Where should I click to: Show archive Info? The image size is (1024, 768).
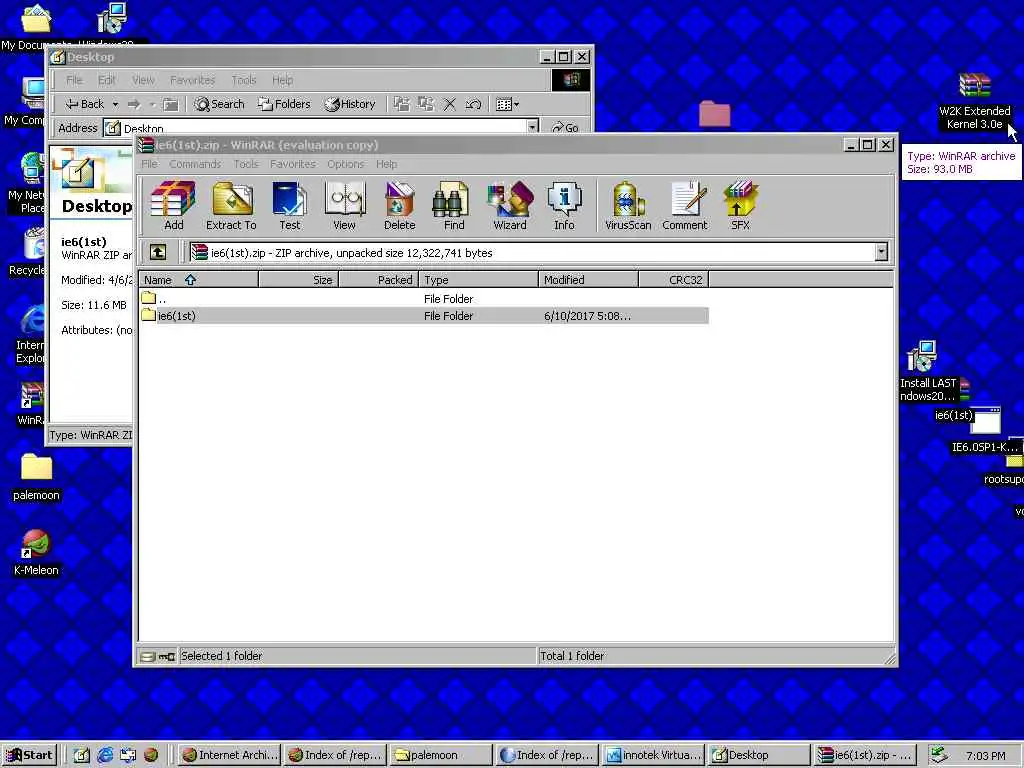coord(564,206)
